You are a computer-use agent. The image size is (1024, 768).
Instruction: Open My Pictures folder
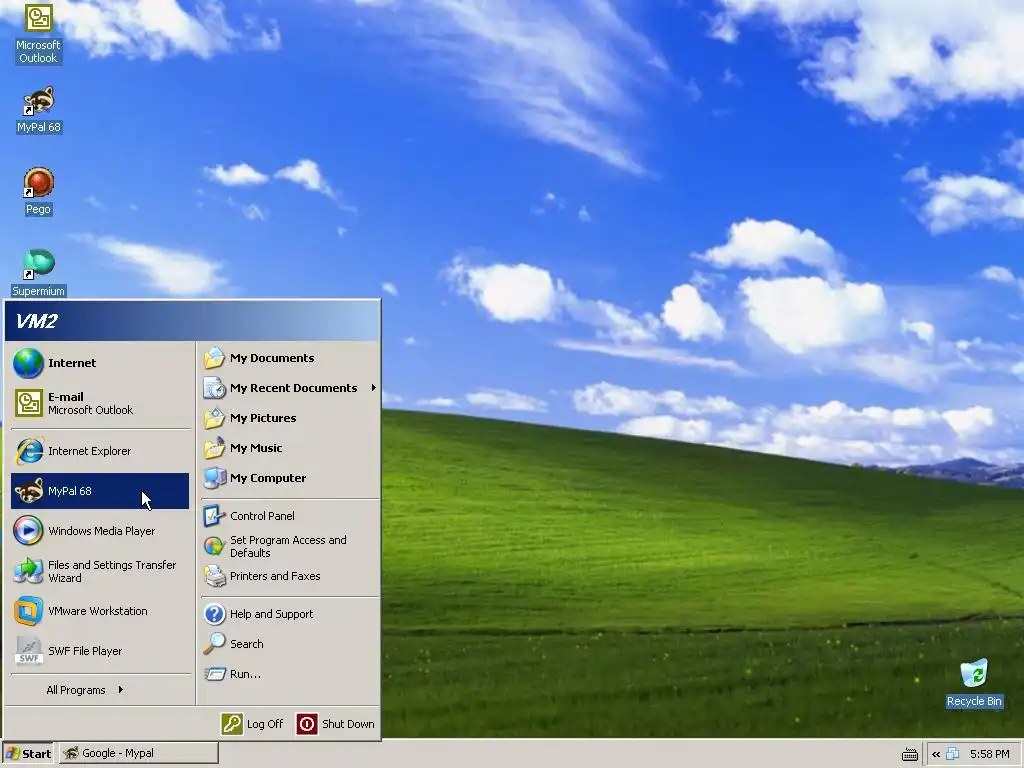[x=290, y=418]
